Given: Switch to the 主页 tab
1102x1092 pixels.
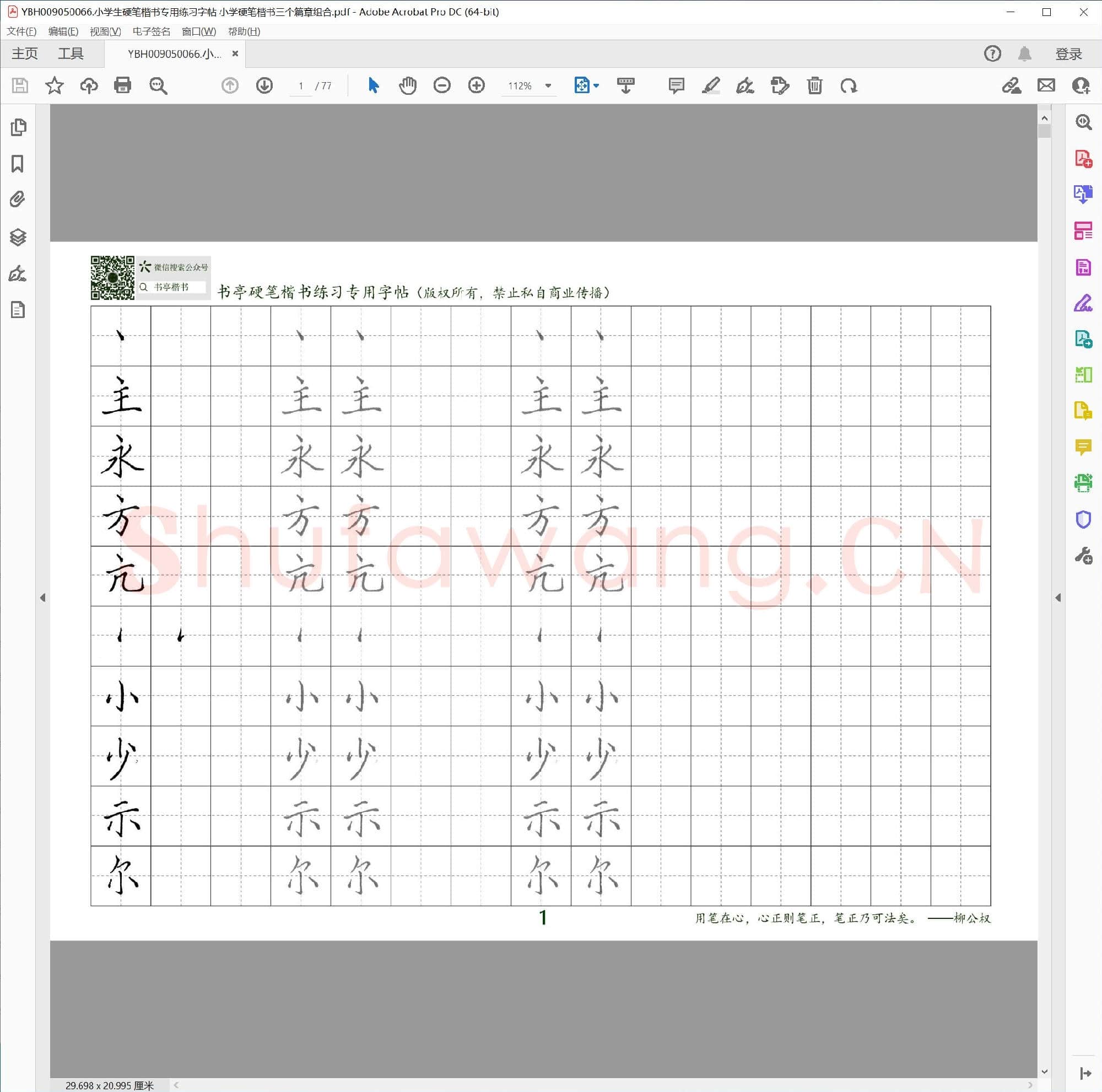Looking at the screenshot, I should coord(24,53).
